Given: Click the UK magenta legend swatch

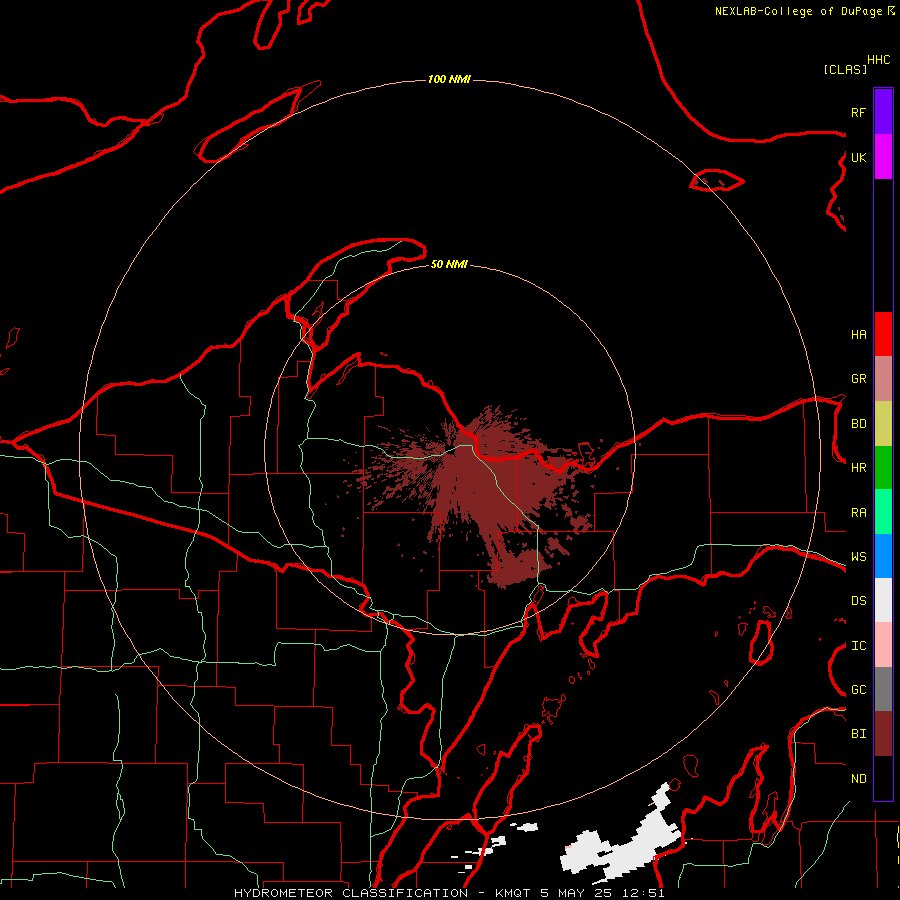Looking at the screenshot, I should click(x=883, y=157).
